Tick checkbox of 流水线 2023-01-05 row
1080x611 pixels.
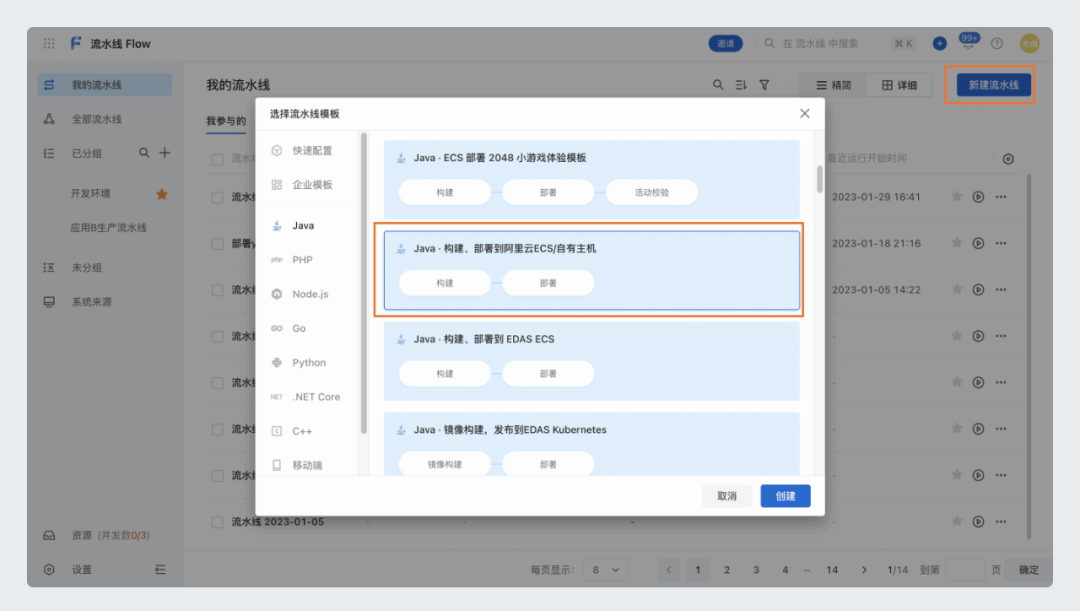point(218,522)
